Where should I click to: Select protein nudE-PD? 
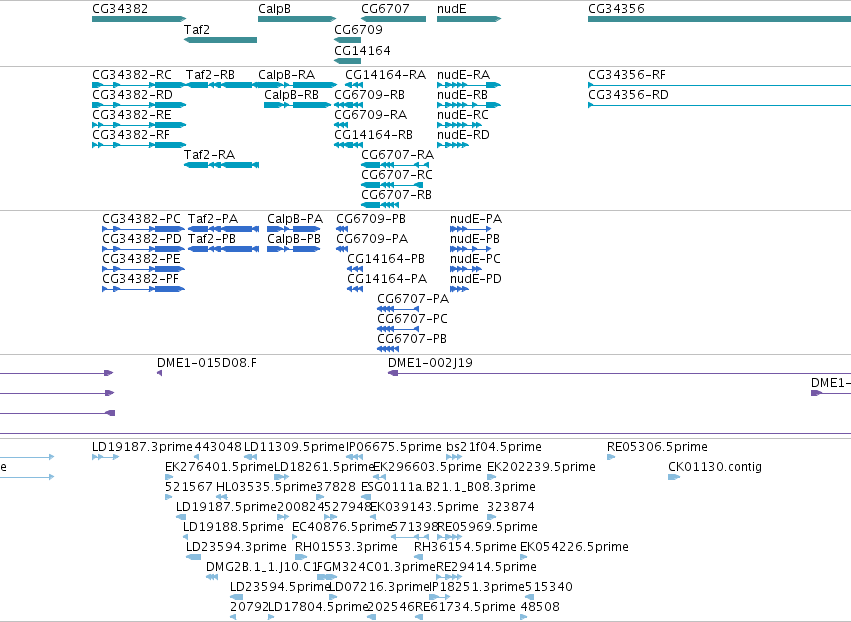(x=459, y=289)
